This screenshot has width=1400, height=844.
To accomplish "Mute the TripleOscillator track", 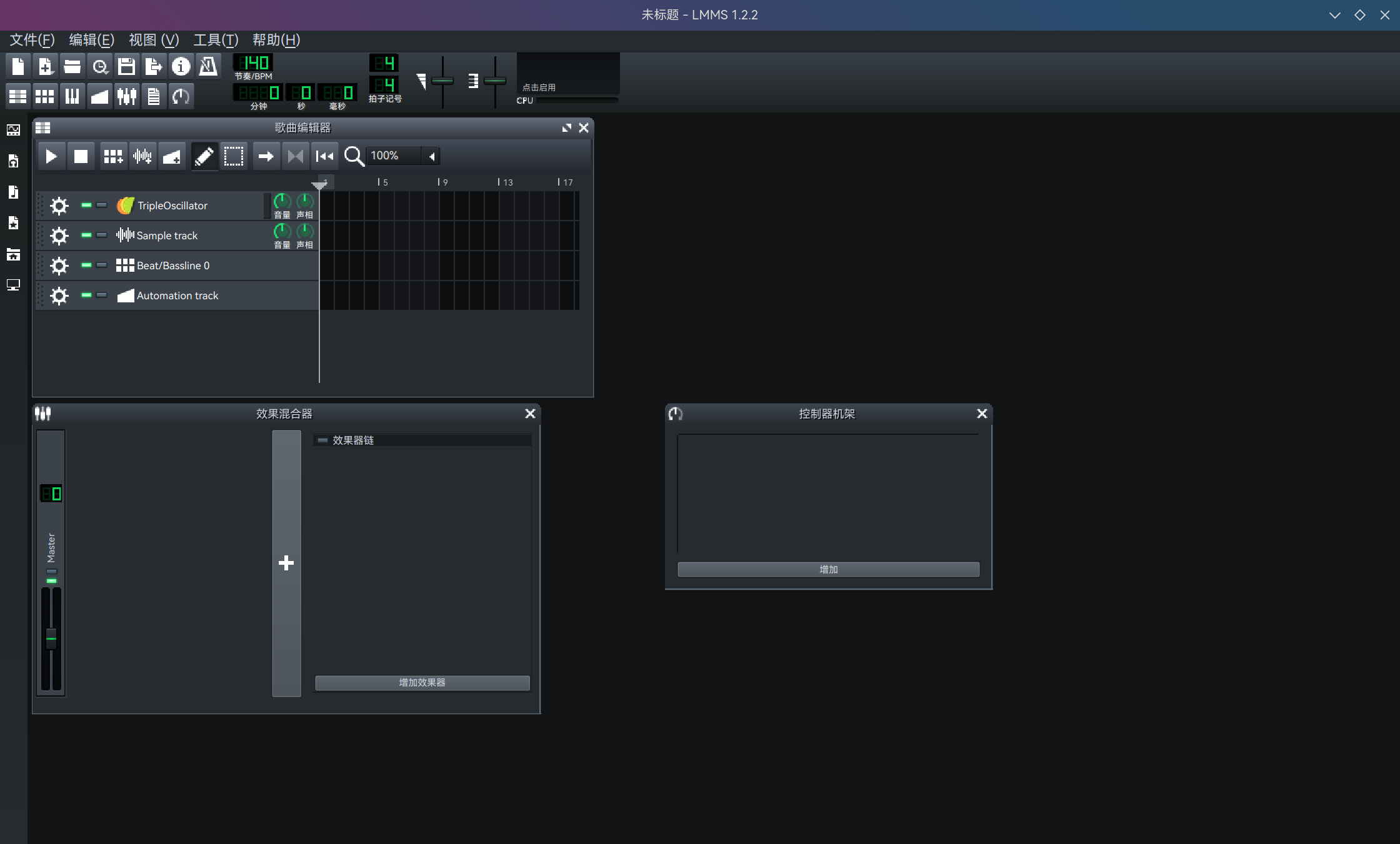I will point(87,206).
